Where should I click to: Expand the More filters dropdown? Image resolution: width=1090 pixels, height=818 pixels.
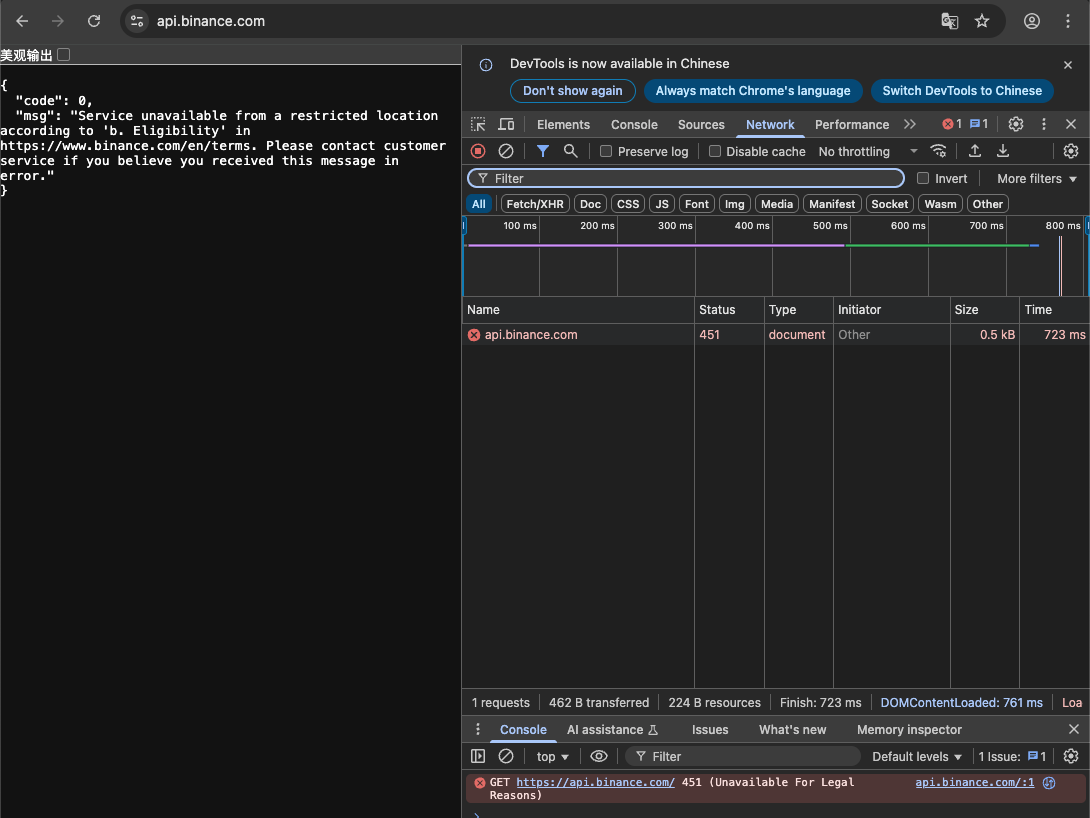click(1037, 178)
